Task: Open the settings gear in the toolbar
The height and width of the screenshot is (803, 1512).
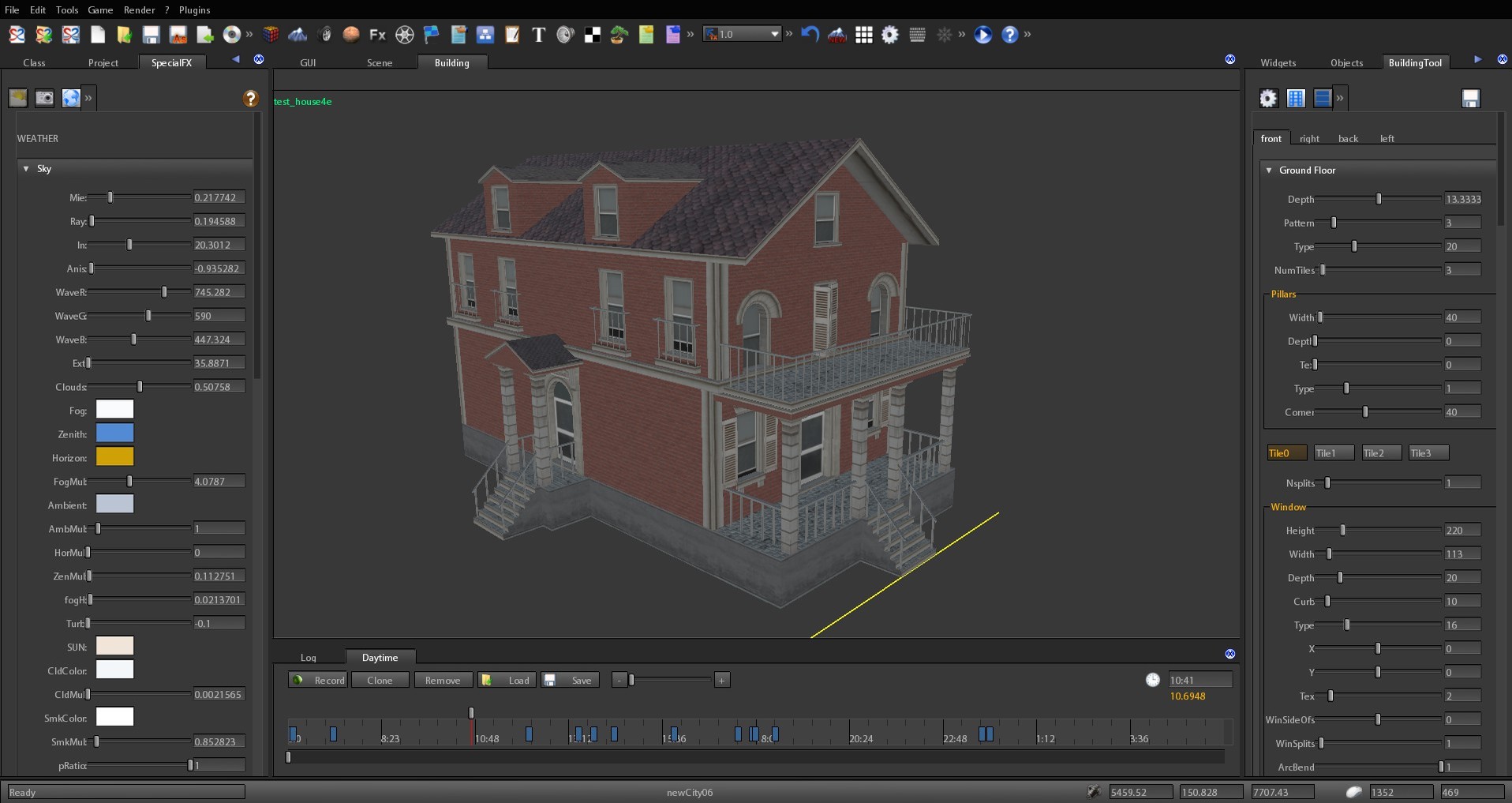Action: 891,35
